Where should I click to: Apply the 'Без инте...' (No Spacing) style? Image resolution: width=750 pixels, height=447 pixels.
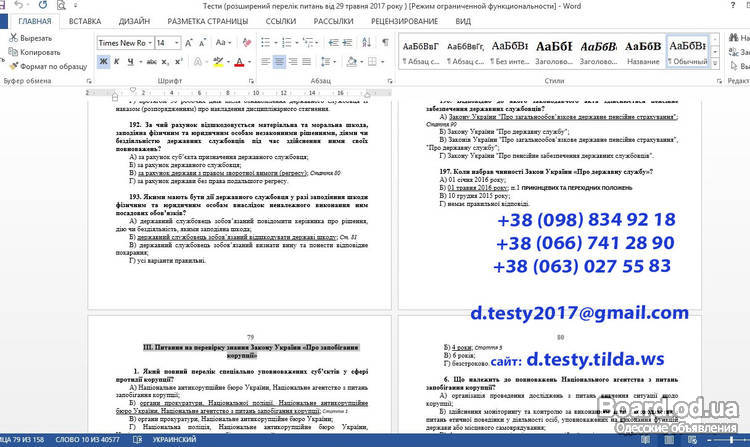click(x=510, y=52)
